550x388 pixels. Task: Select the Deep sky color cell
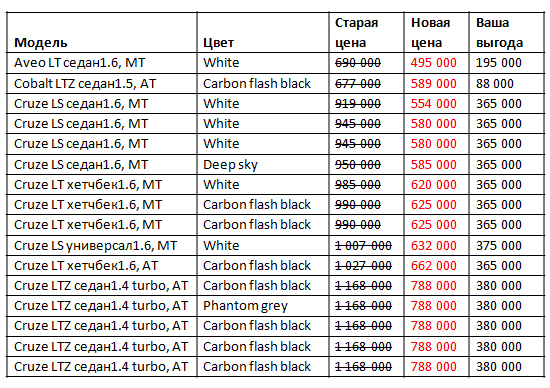click(x=230, y=165)
